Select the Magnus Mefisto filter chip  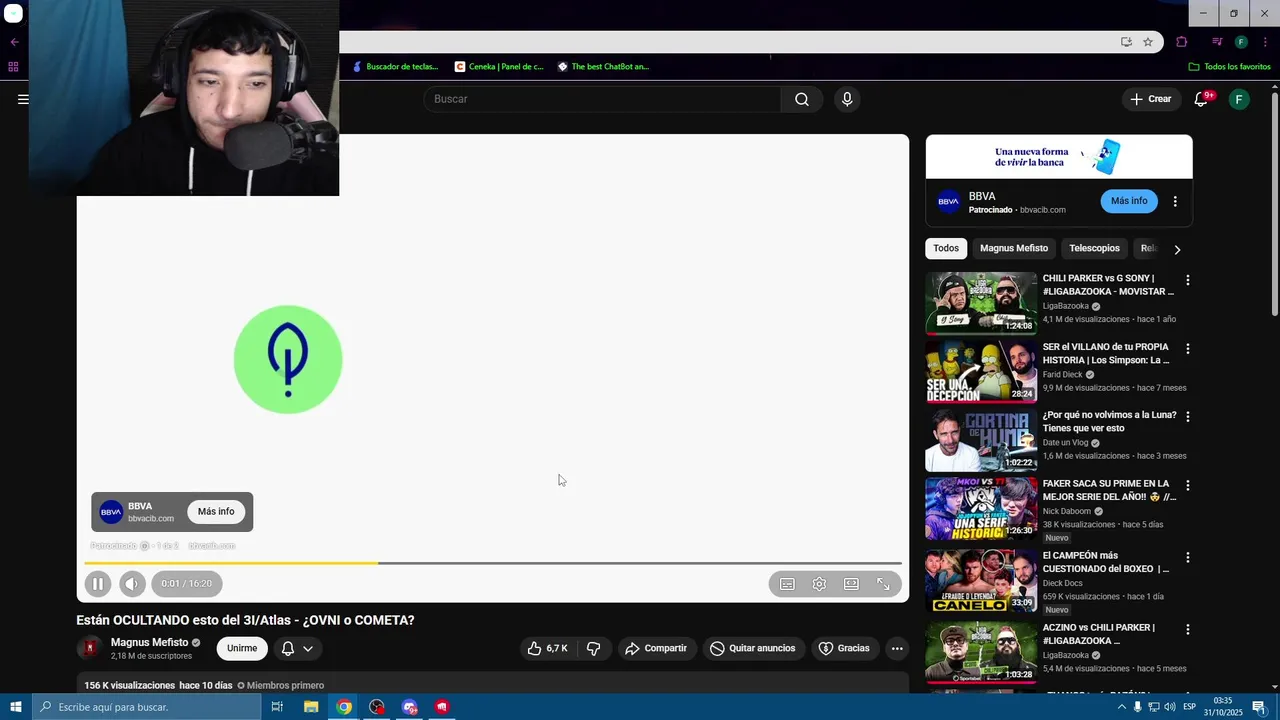tap(1014, 248)
